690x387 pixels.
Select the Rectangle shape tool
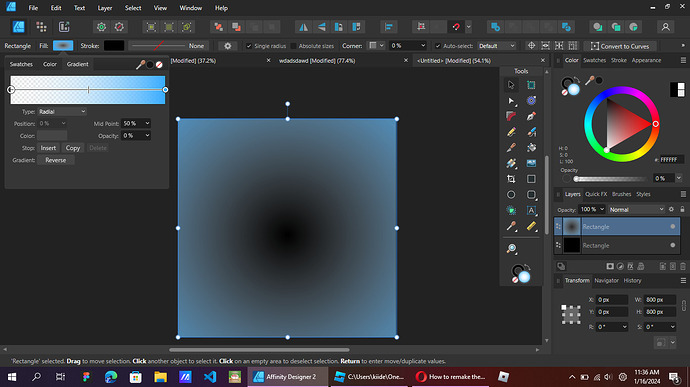pos(531,179)
